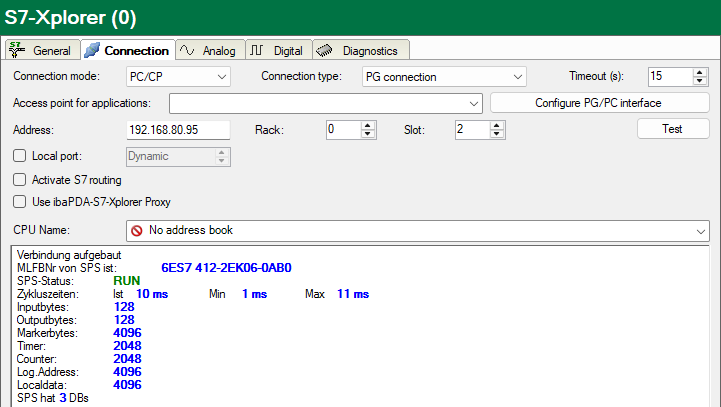Image resolution: width=721 pixels, height=407 pixels.
Task: Expand Access point for applications dropdown
Action: (474, 103)
